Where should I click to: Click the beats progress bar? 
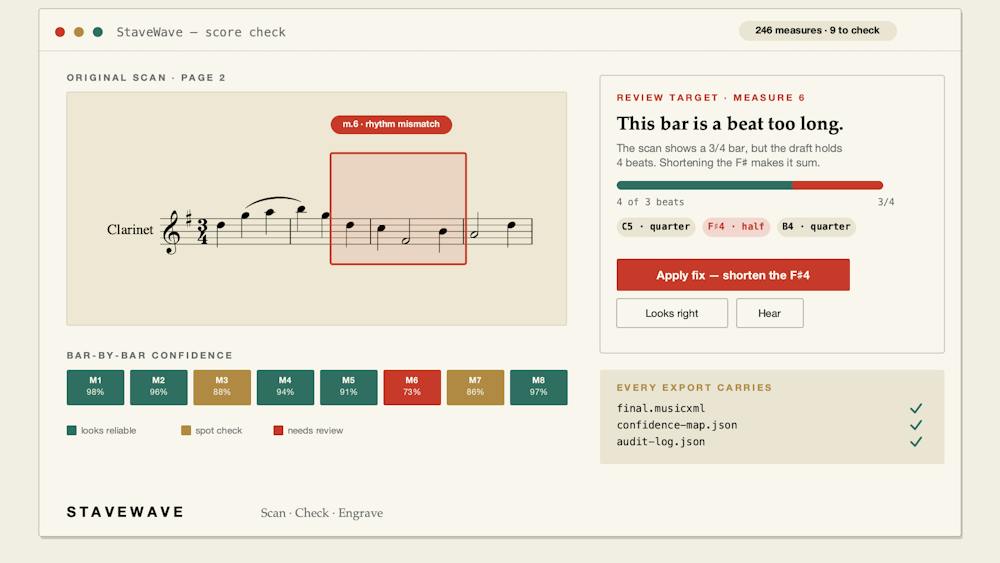pyautogui.click(x=749, y=186)
